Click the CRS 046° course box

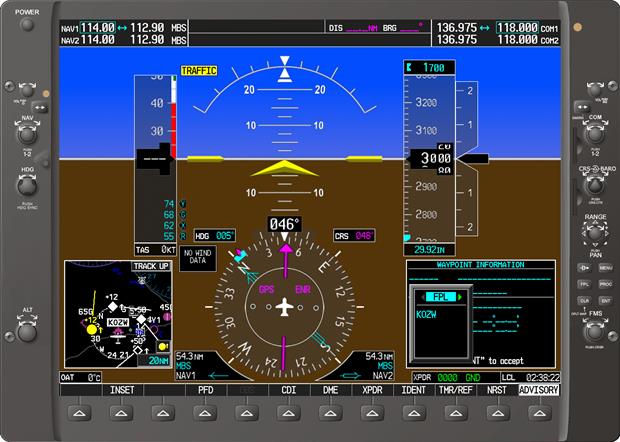point(354,236)
